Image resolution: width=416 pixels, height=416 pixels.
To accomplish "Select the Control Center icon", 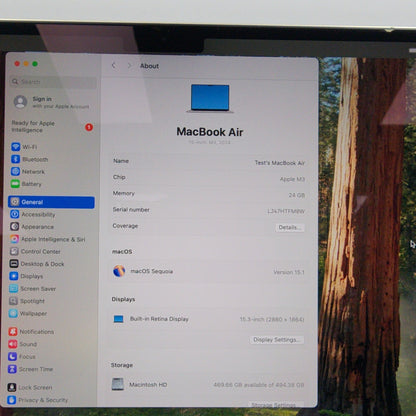I will click(14, 251).
